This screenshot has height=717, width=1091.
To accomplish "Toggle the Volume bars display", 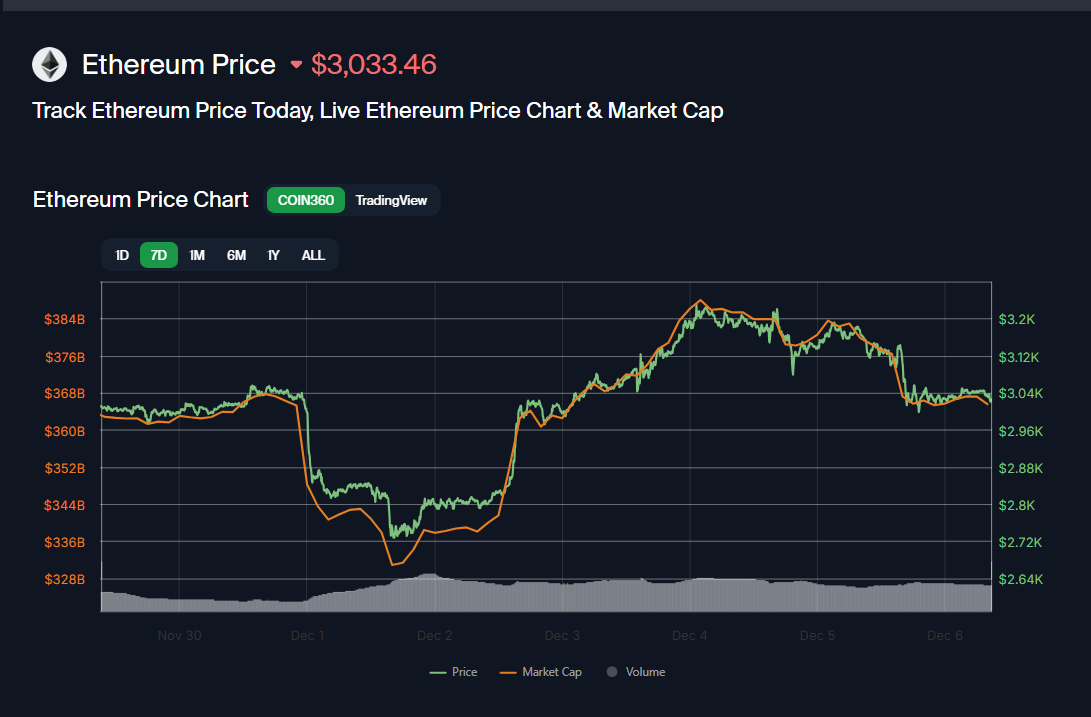I will 636,671.
